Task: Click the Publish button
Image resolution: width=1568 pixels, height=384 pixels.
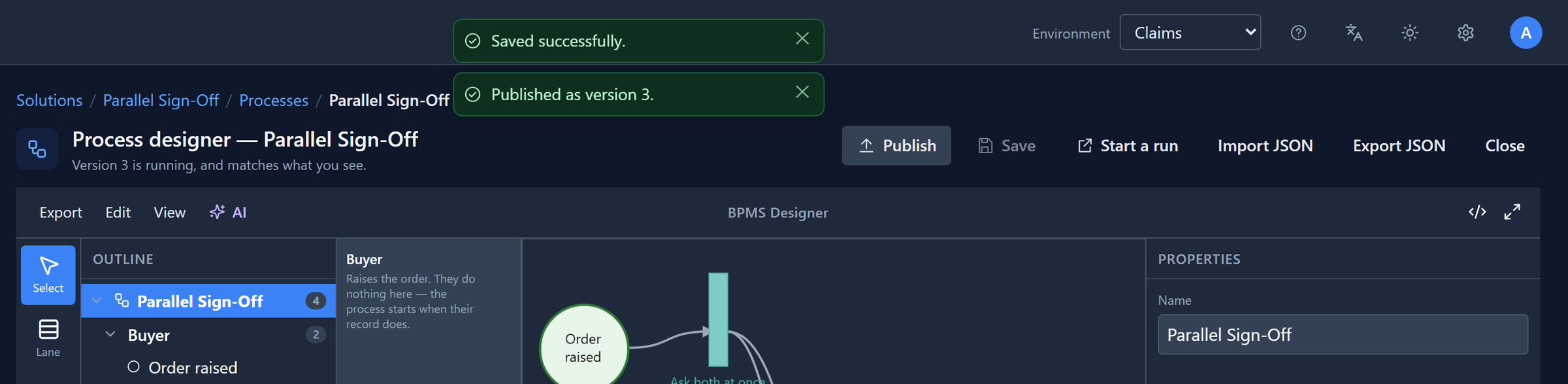Action: 896,145
